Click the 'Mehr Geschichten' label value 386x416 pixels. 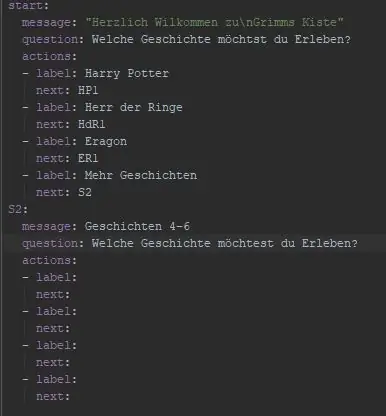141,175
